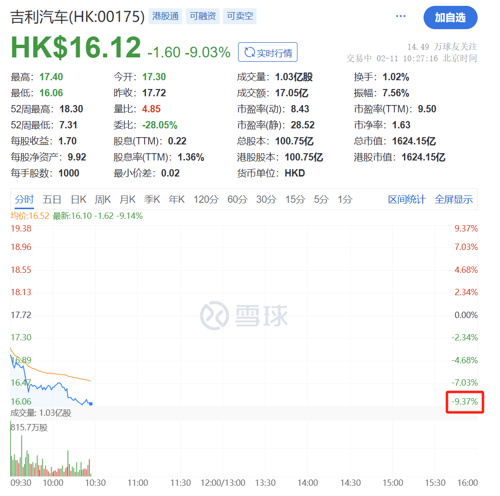Select the 60分 interval tab
500x496 pixels.
tap(237, 199)
